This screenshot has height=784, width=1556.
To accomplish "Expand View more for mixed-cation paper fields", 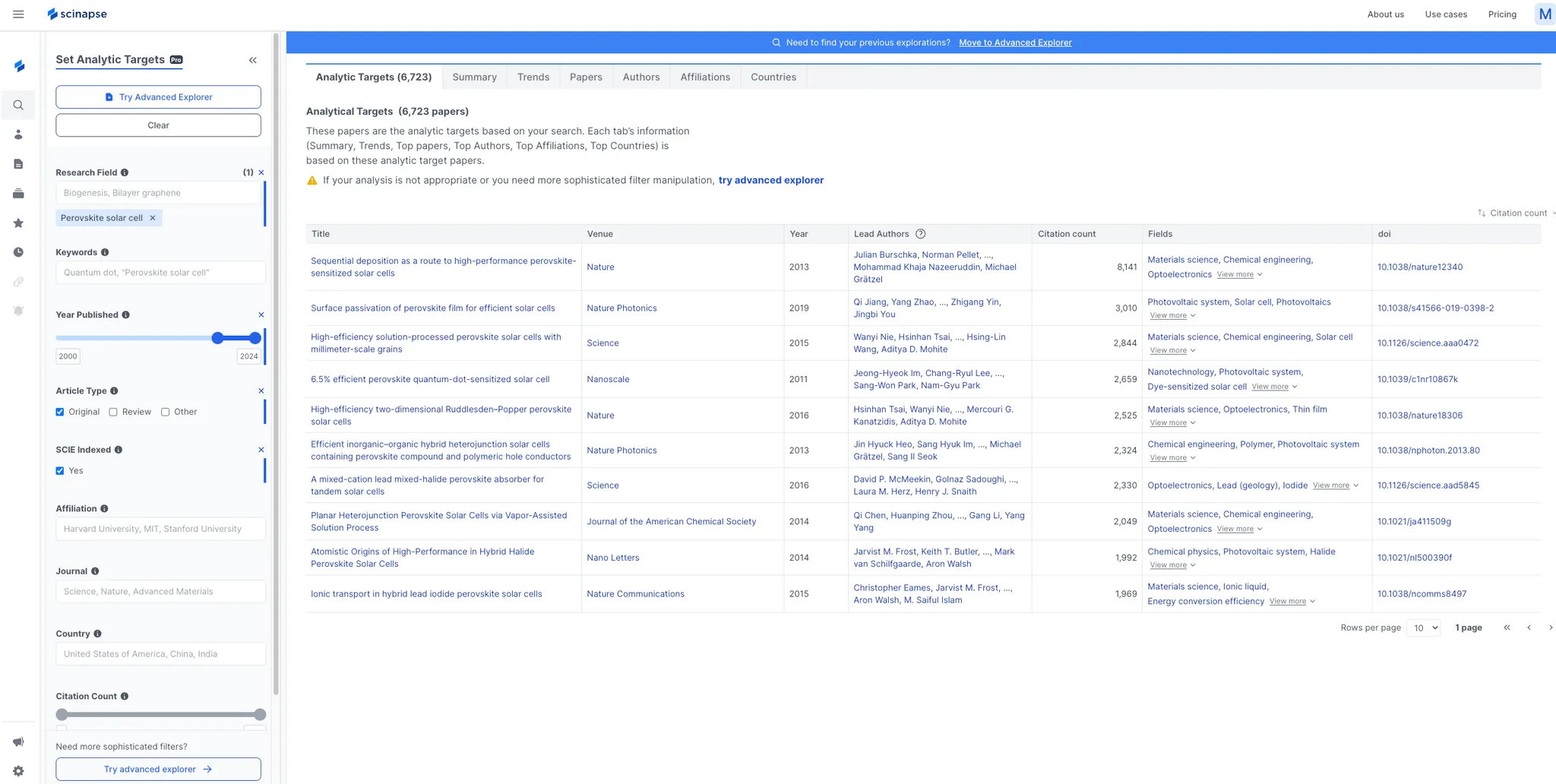I will click(x=1336, y=486).
